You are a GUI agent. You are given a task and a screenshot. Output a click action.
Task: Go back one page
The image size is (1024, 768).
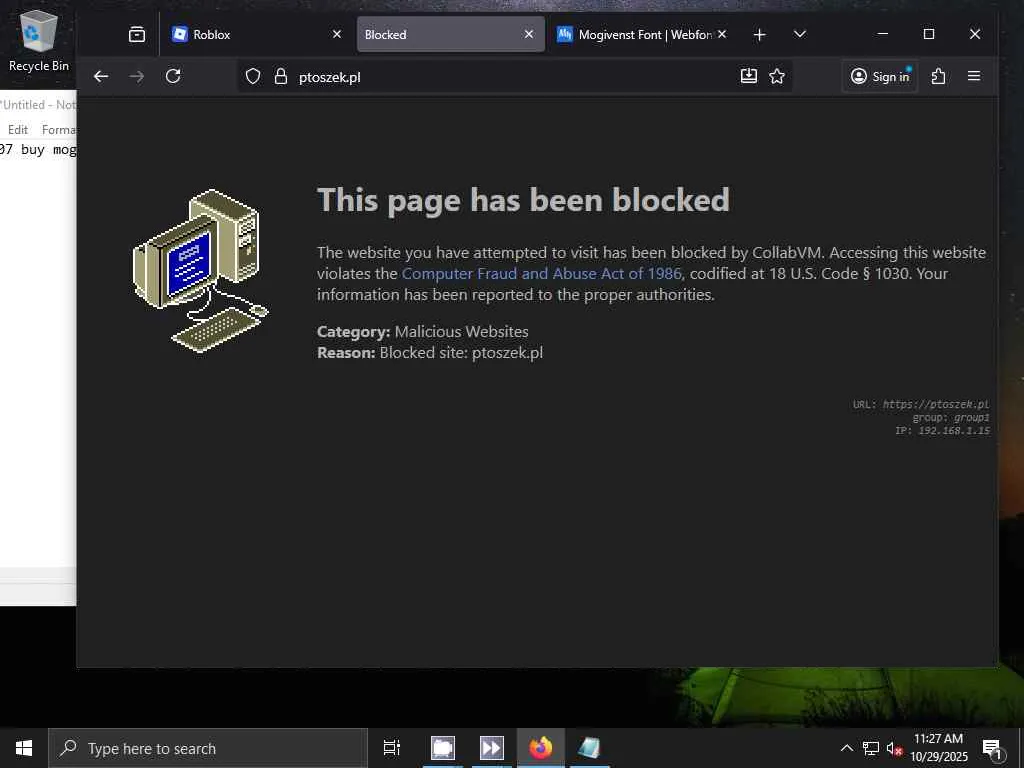click(101, 76)
